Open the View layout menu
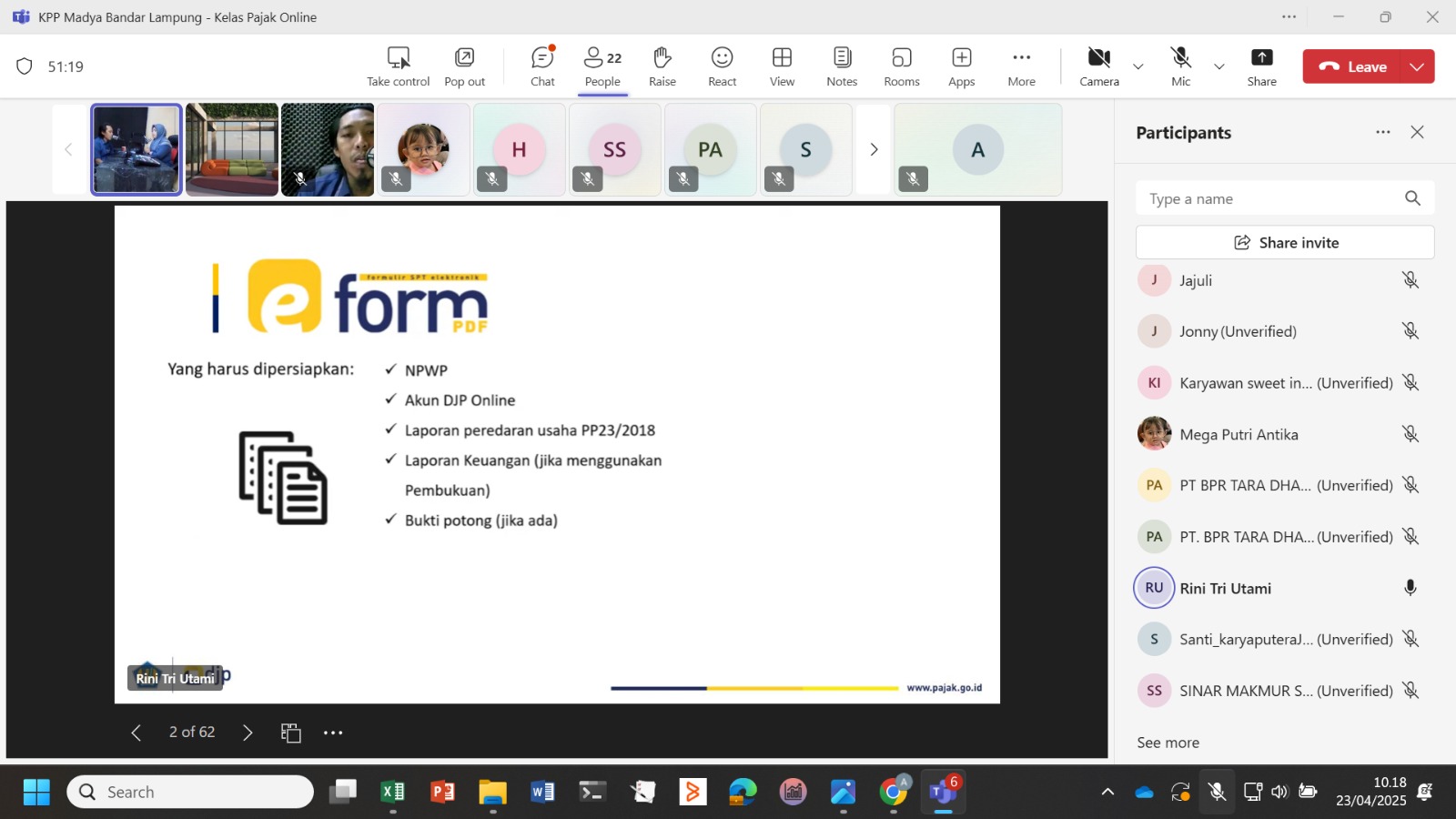Image resolution: width=1456 pixels, height=819 pixels. (782, 66)
